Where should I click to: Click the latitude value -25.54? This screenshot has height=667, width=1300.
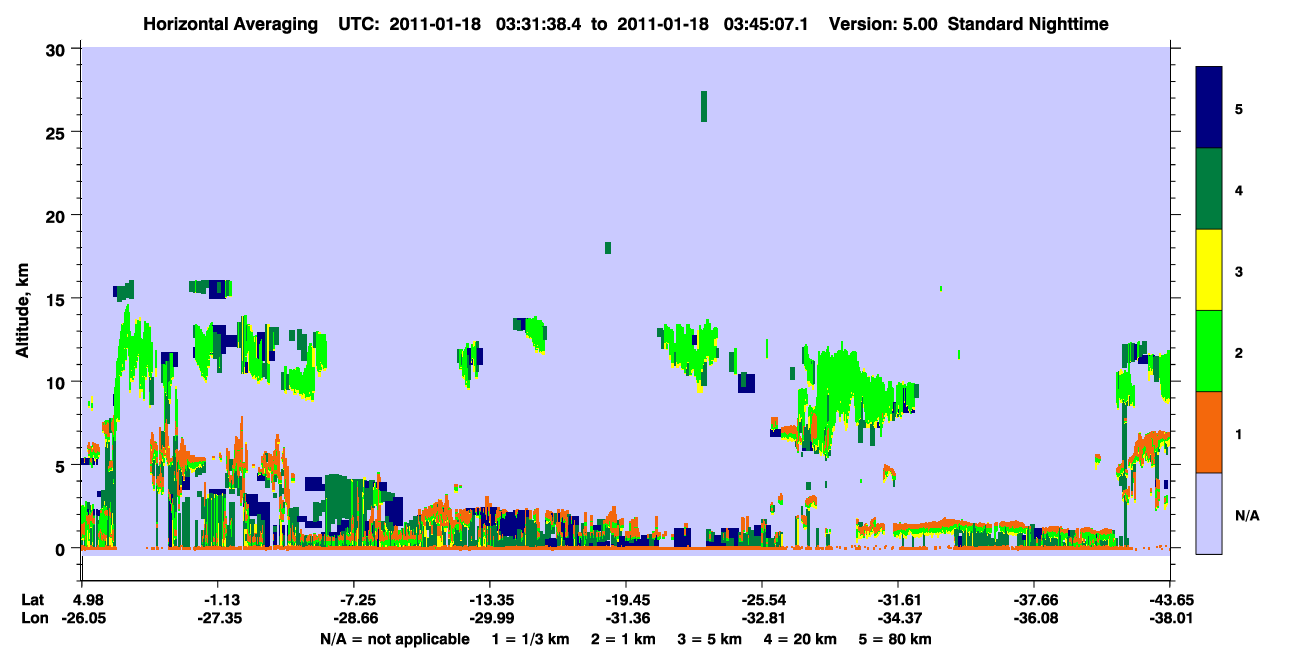761,600
